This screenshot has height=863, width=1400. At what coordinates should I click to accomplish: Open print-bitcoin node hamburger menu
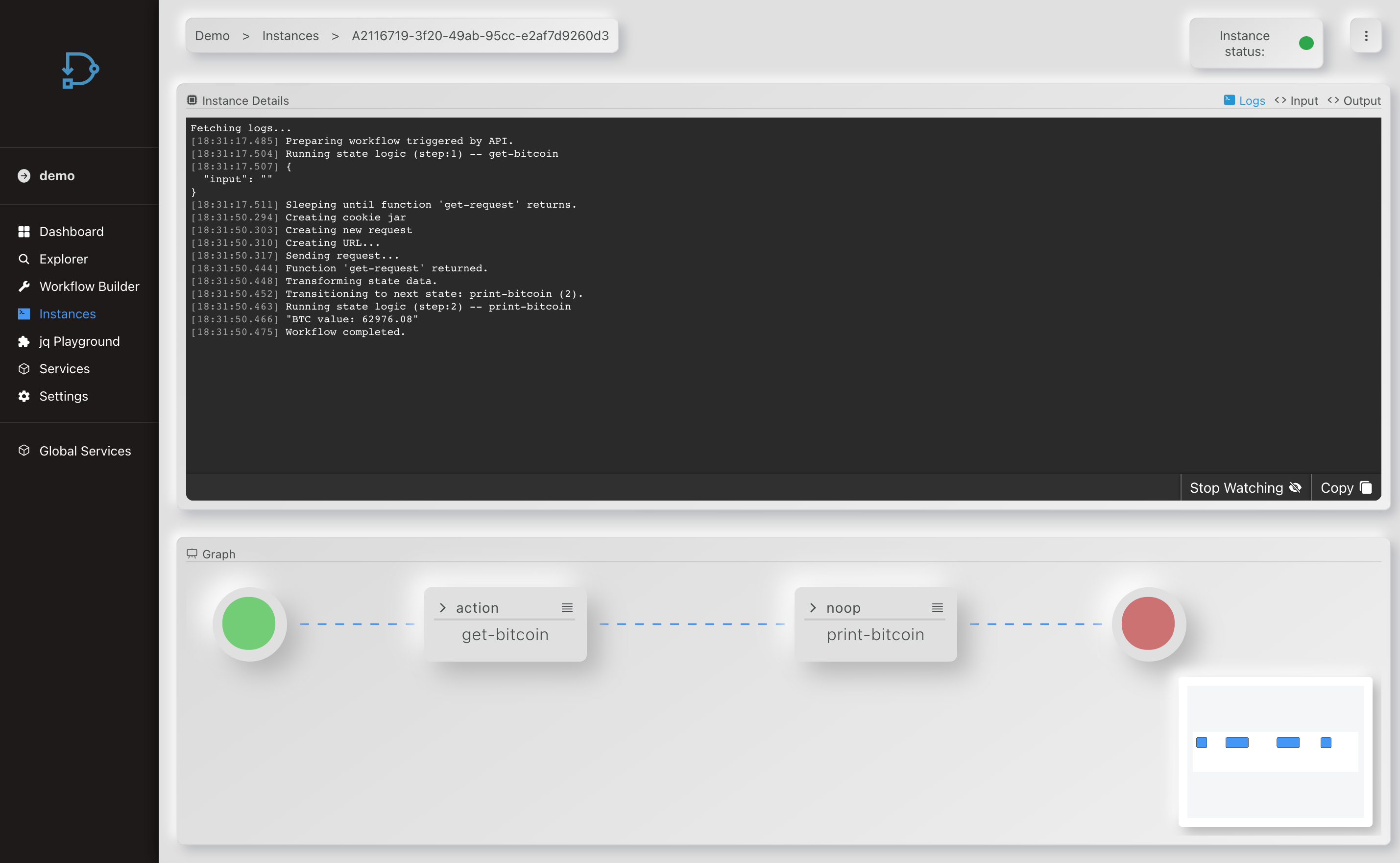click(937, 608)
